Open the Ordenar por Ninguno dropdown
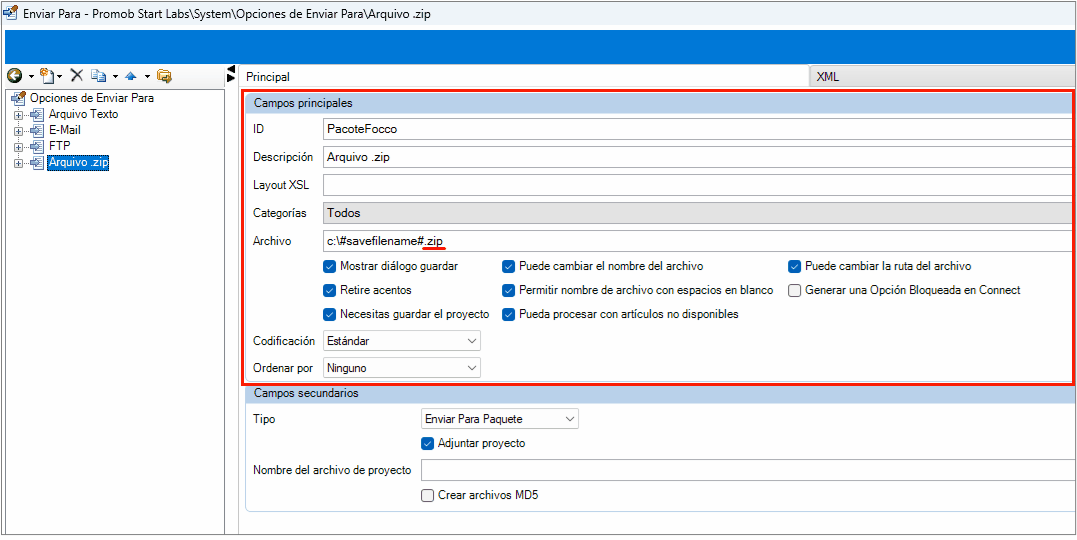Screen dimensions: 1077x540 coord(402,368)
